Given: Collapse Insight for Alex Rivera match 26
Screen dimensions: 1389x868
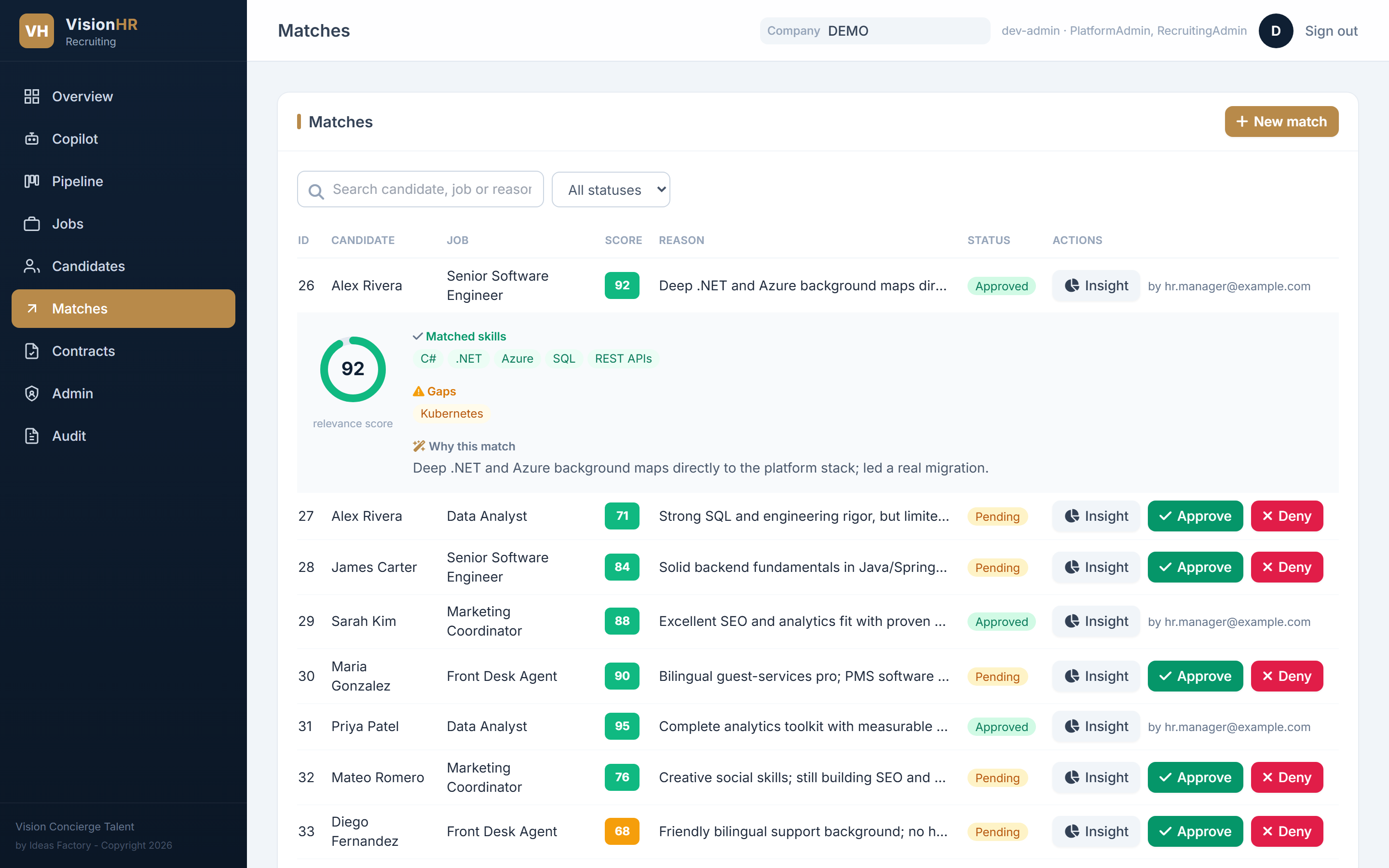Looking at the screenshot, I should coord(1096,286).
